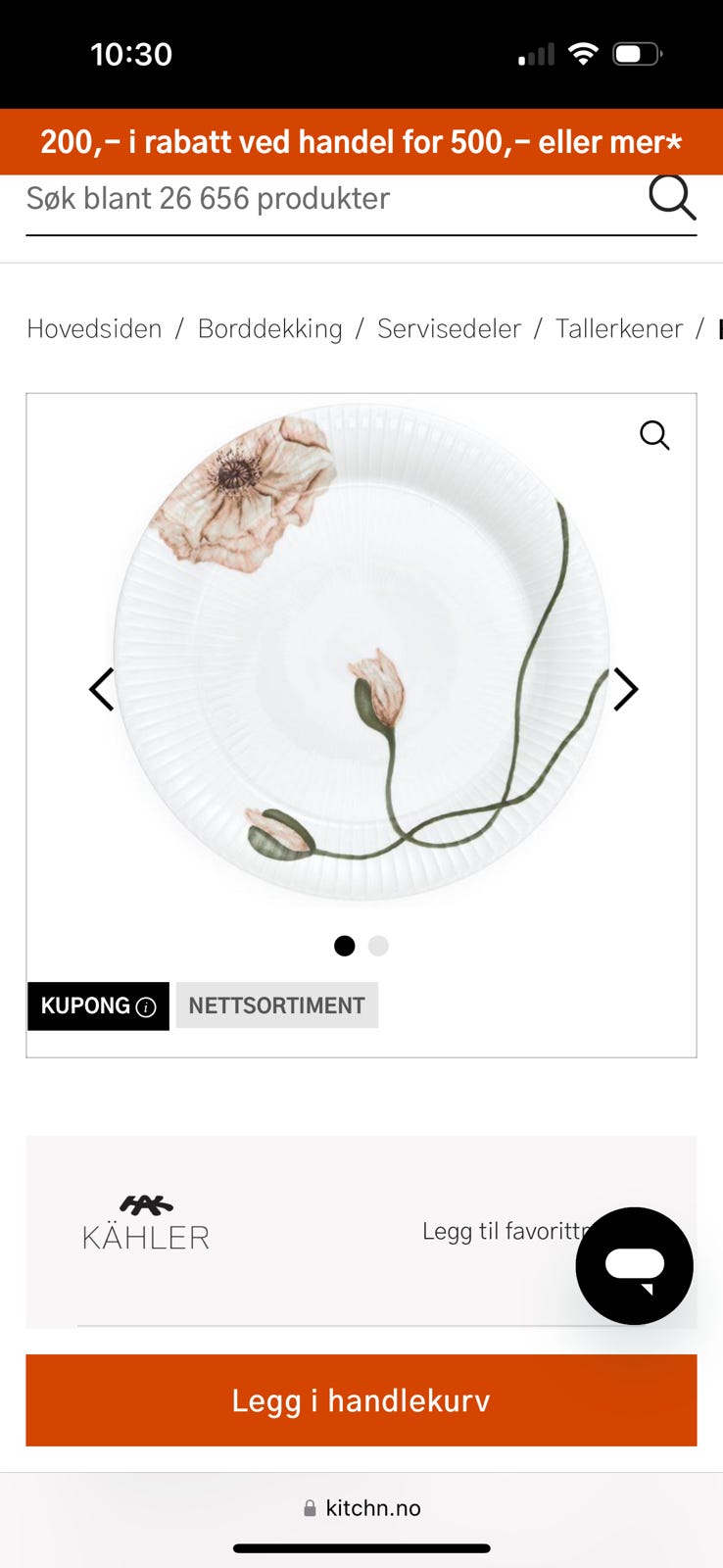Tap the Legg i handlekurv button
723x1568 pixels.
click(x=361, y=1400)
